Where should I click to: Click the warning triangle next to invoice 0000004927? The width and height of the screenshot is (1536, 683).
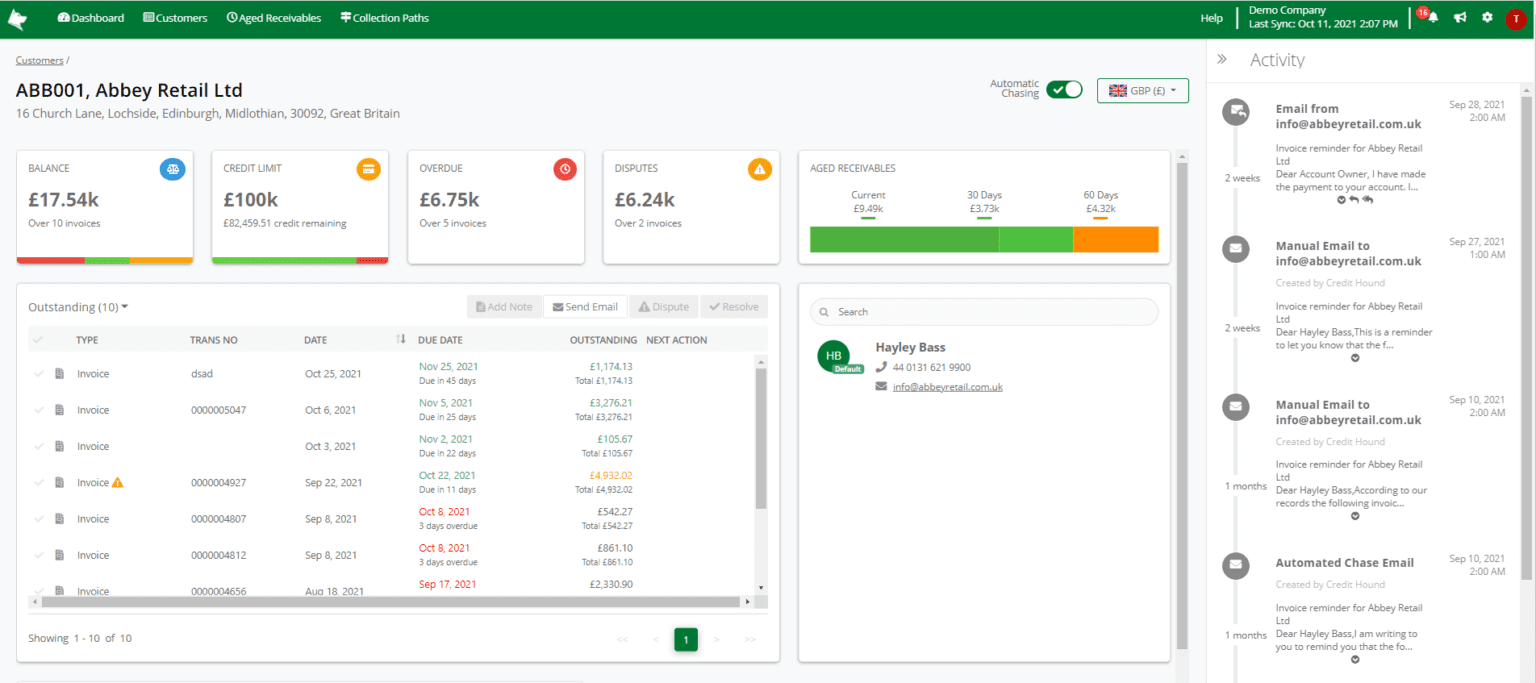(x=119, y=482)
